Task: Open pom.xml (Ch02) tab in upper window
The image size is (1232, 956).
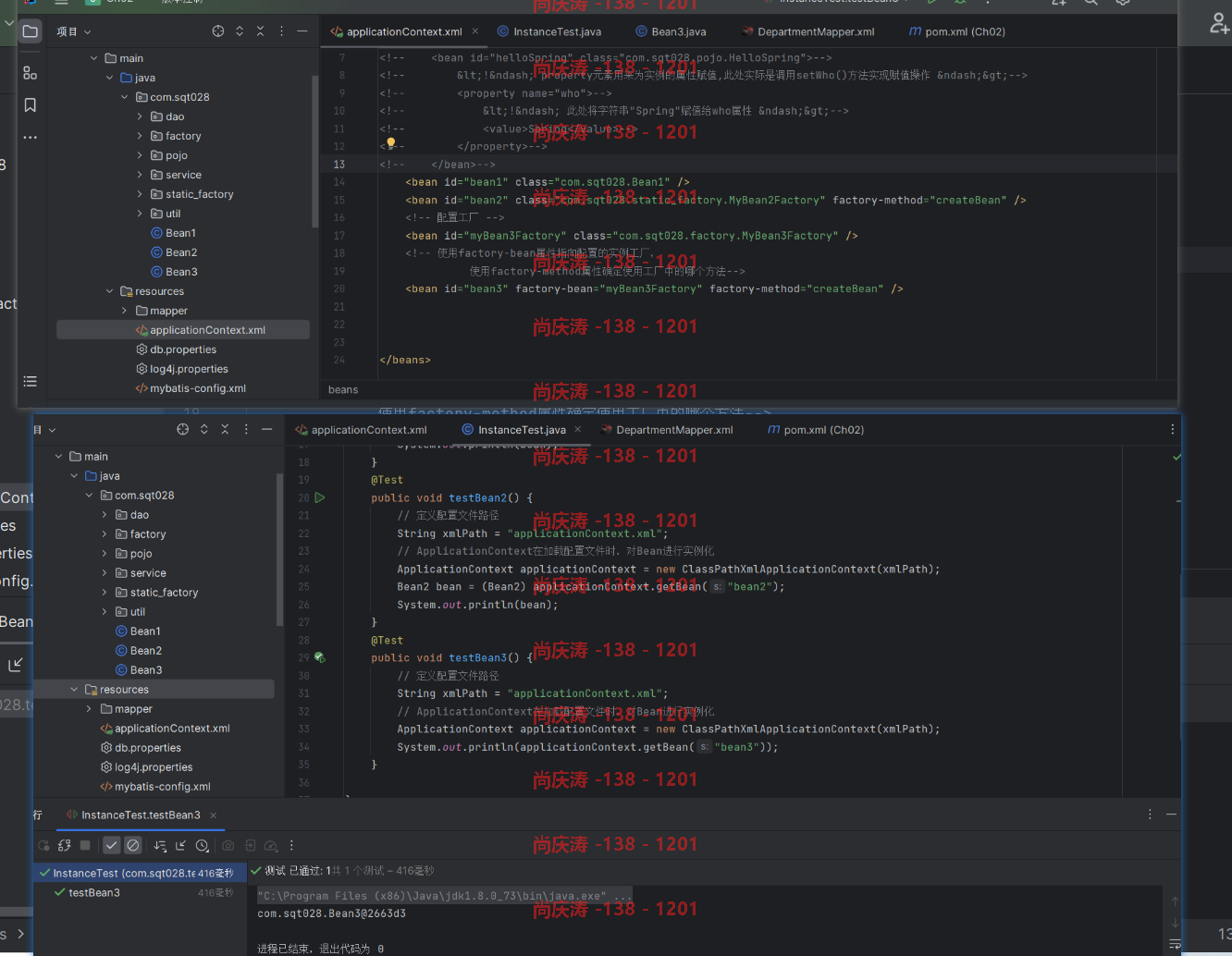Action: tap(957, 31)
